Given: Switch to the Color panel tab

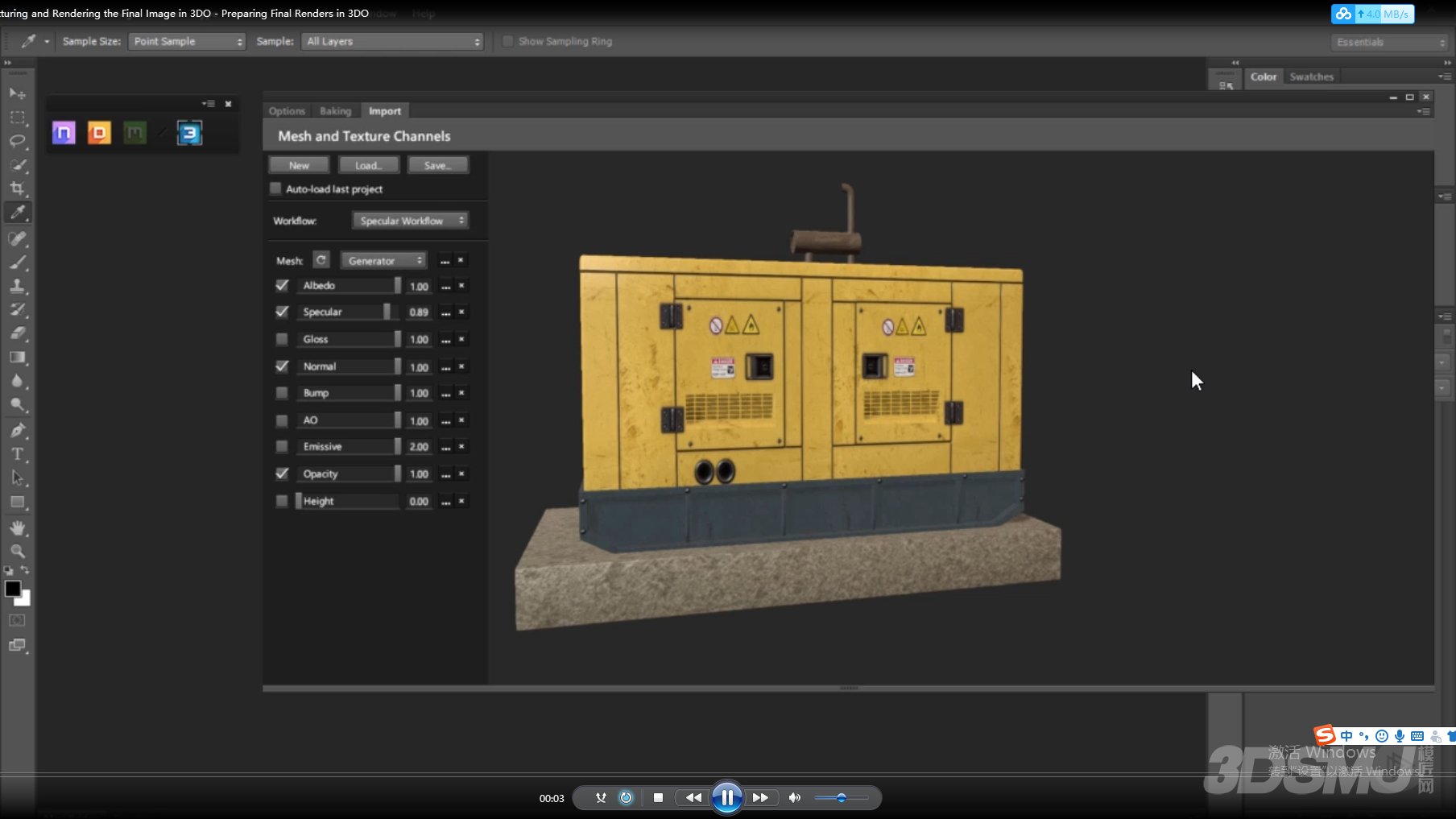Looking at the screenshot, I should 1264,77.
